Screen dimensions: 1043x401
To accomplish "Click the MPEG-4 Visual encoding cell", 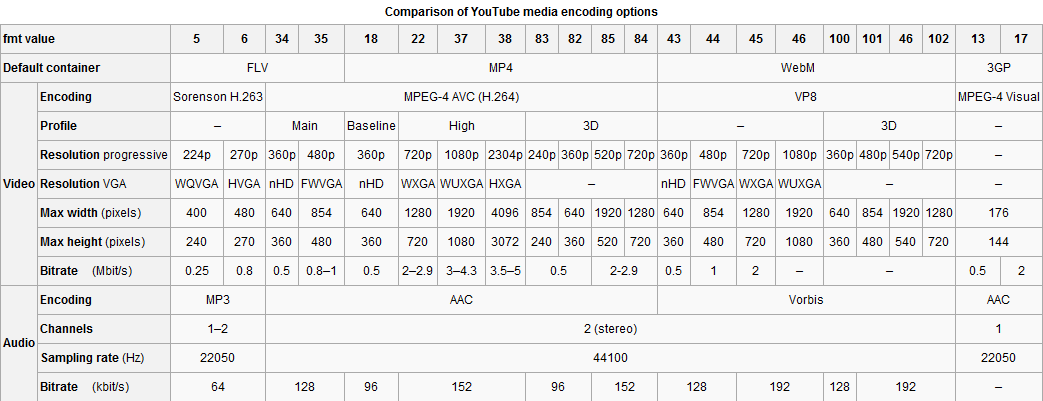I will tap(998, 97).
